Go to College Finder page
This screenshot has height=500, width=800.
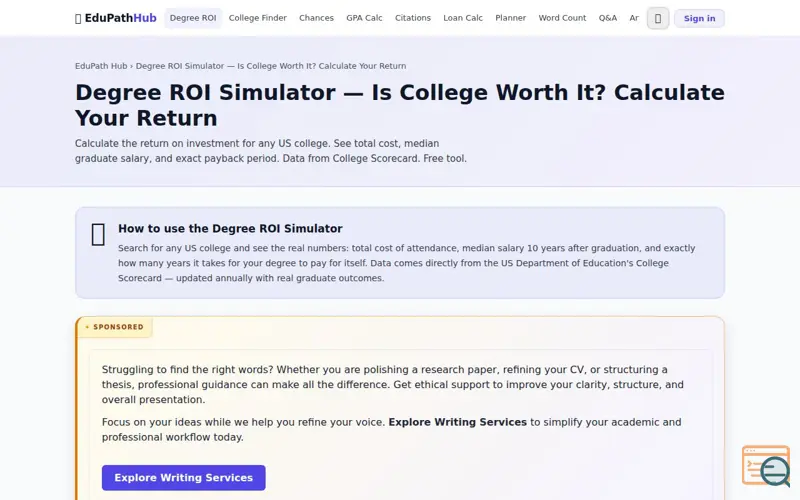tap(258, 18)
